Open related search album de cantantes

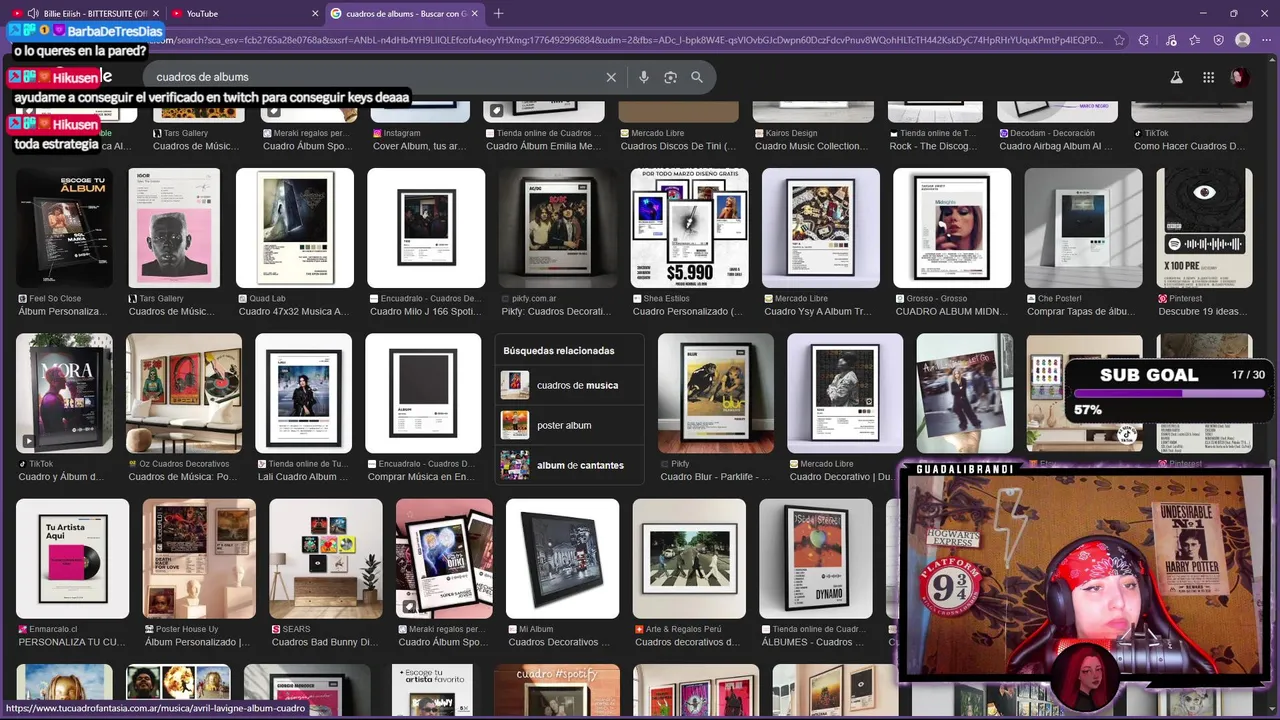coord(570,465)
